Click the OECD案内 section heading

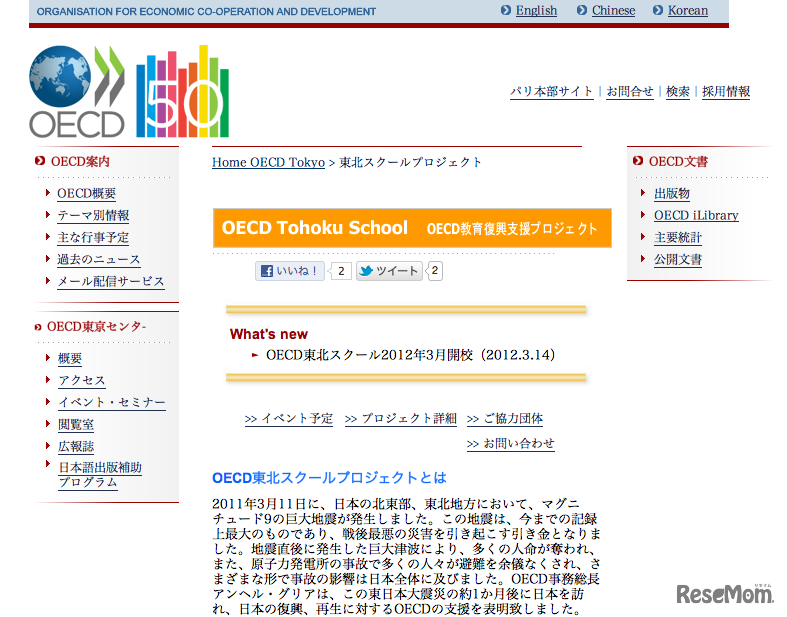coord(80,161)
